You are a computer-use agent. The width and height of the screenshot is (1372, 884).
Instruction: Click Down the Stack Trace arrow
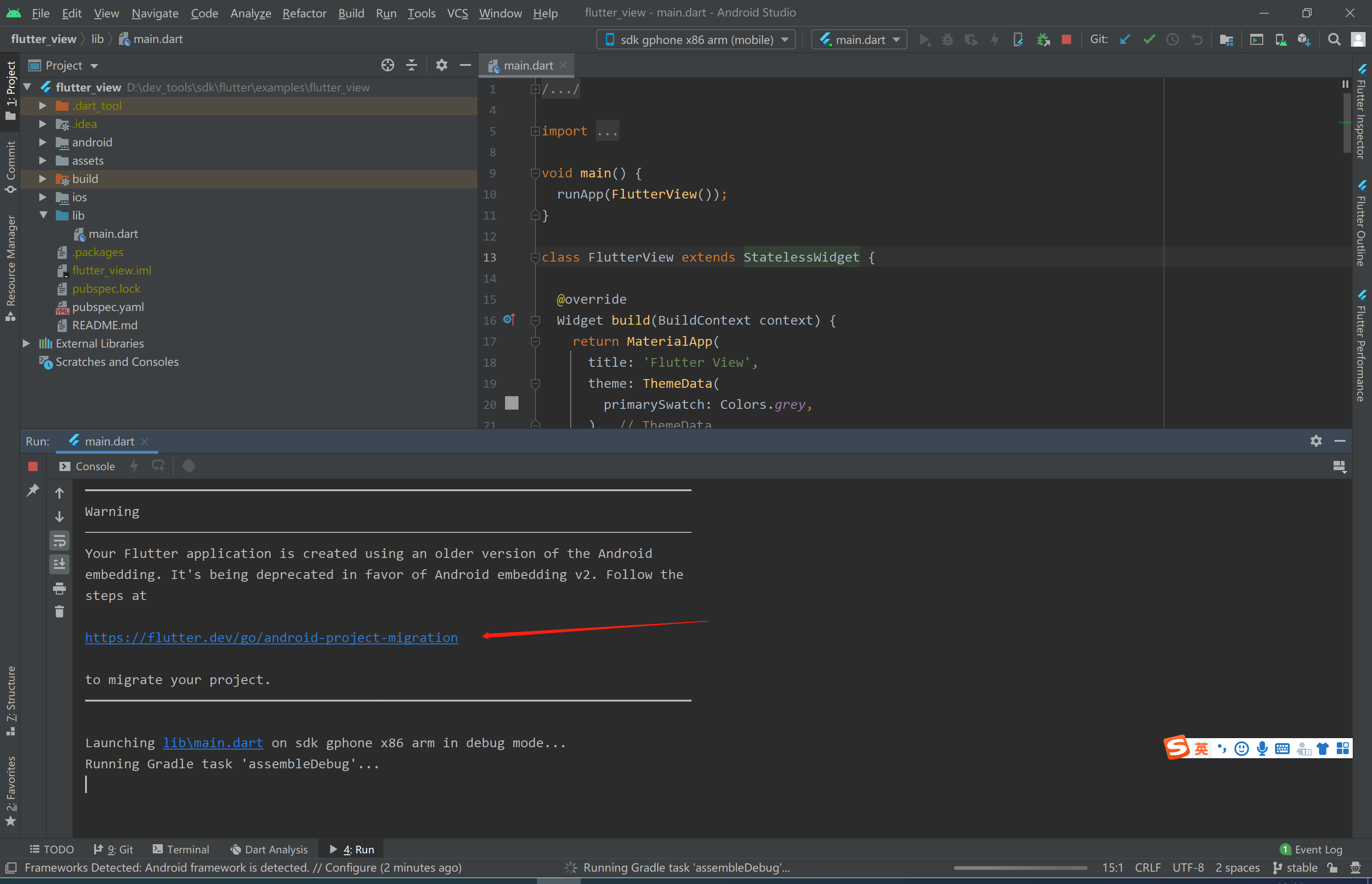point(59,517)
